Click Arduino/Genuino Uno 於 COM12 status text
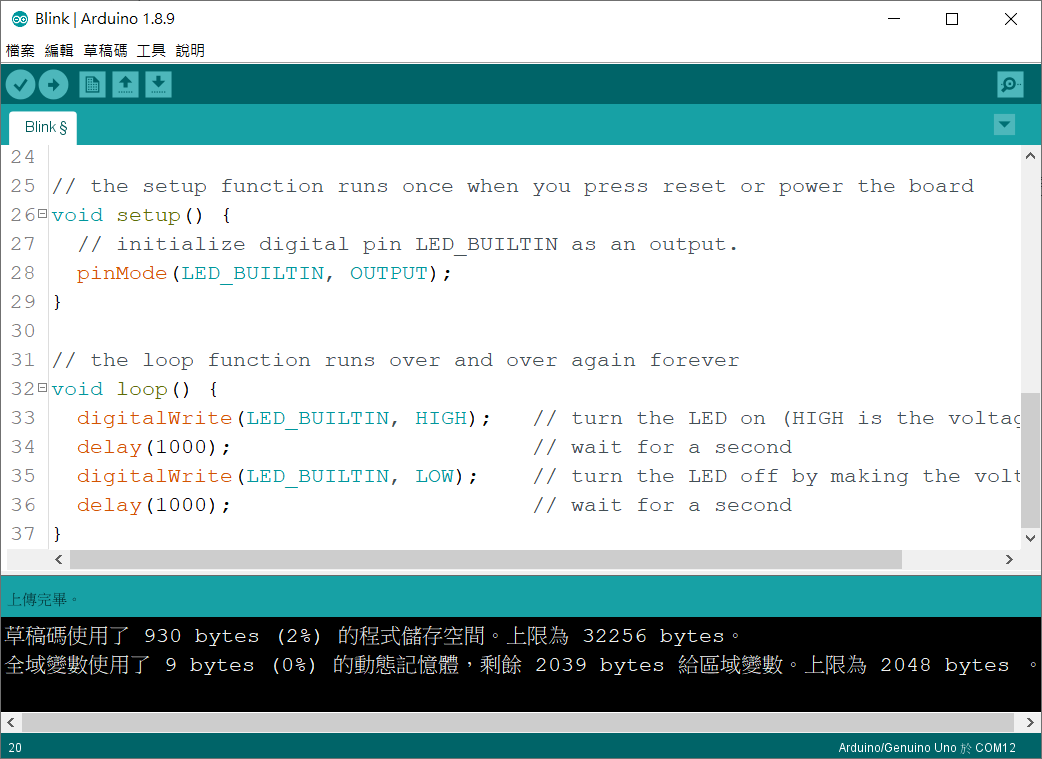Image resolution: width=1042 pixels, height=759 pixels. [926, 747]
